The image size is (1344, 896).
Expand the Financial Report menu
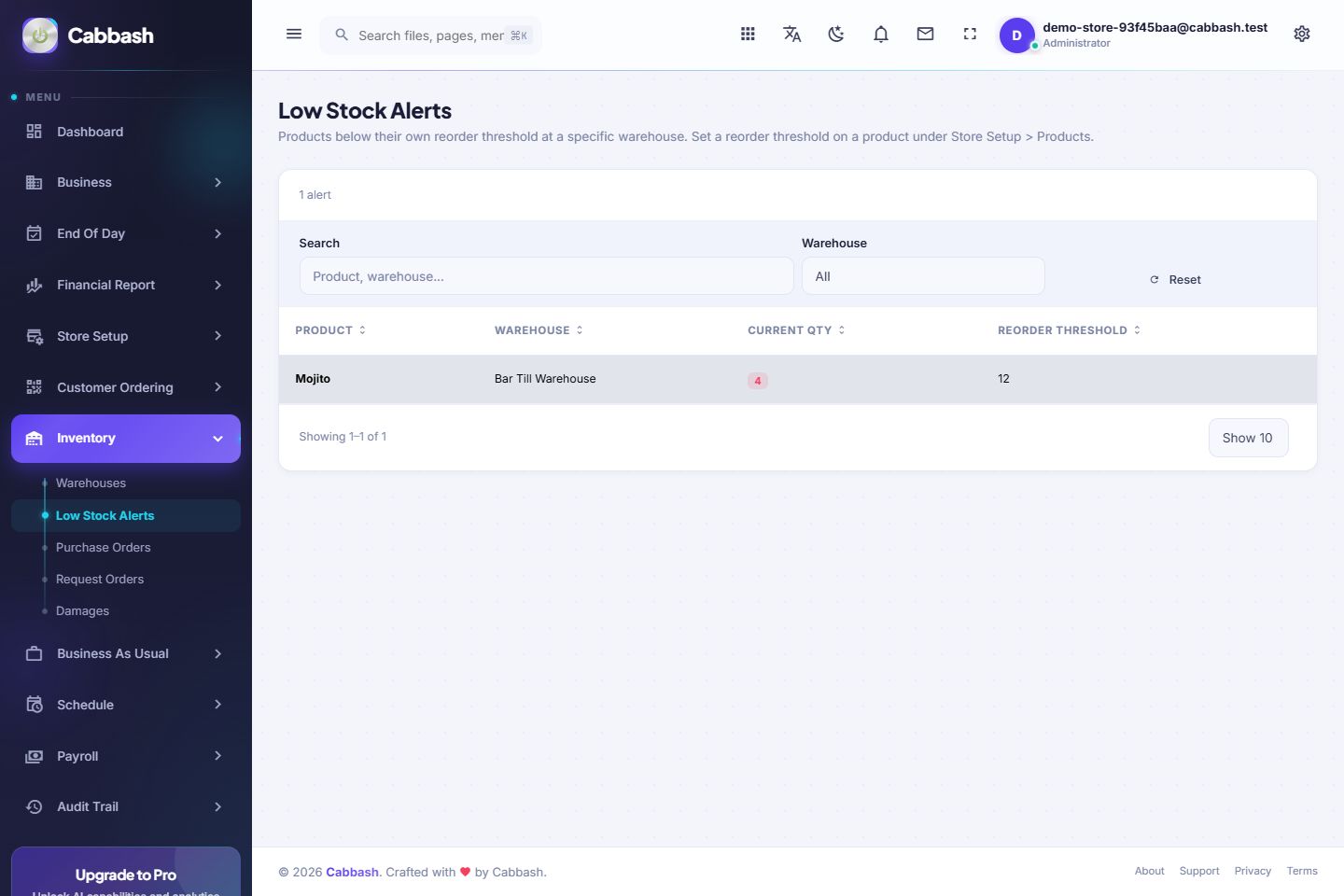click(x=126, y=285)
